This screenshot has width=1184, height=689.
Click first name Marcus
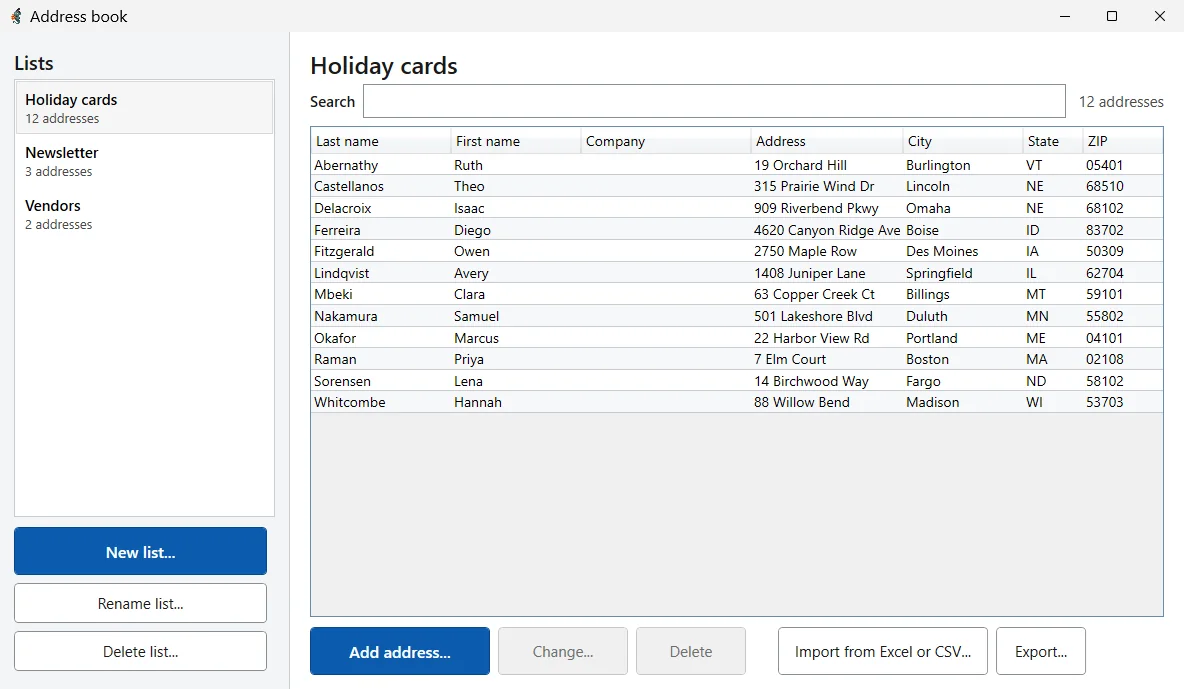[476, 338]
